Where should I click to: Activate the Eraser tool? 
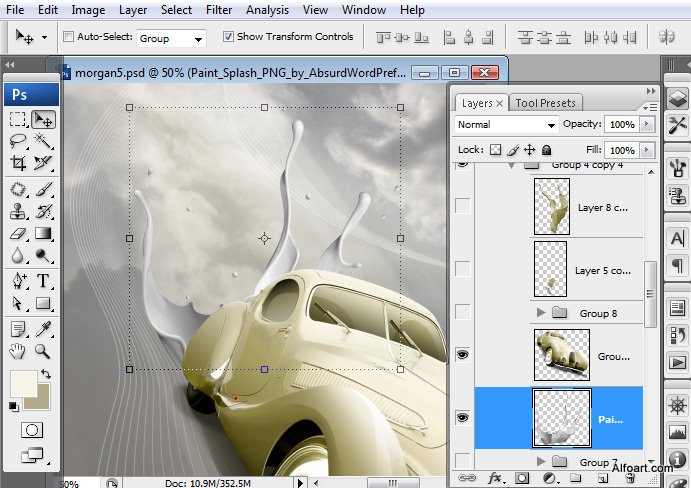pyautogui.click(x=18, y=234)
